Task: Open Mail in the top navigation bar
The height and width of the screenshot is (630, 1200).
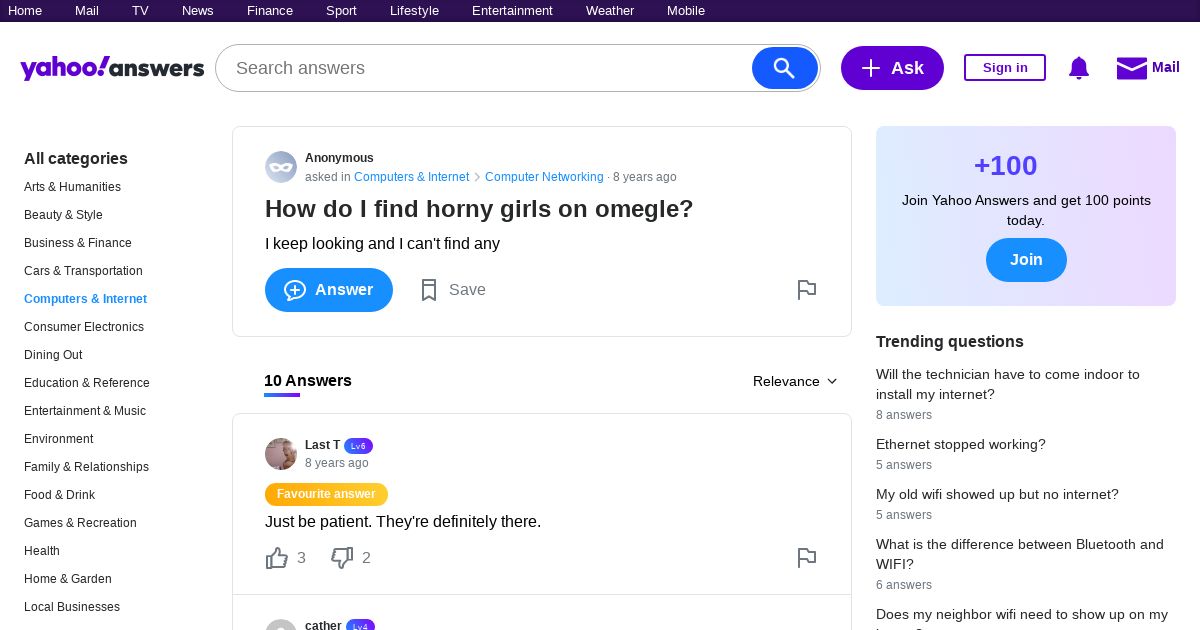Action: click(87, 11)
